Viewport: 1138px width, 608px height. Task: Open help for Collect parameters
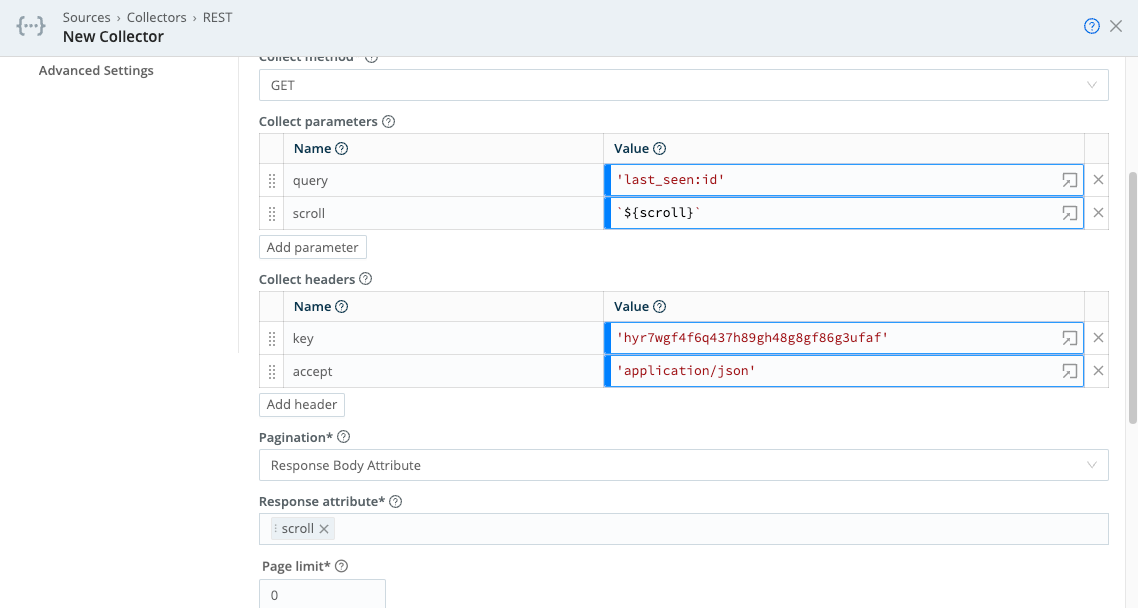[x=389, y=121]
